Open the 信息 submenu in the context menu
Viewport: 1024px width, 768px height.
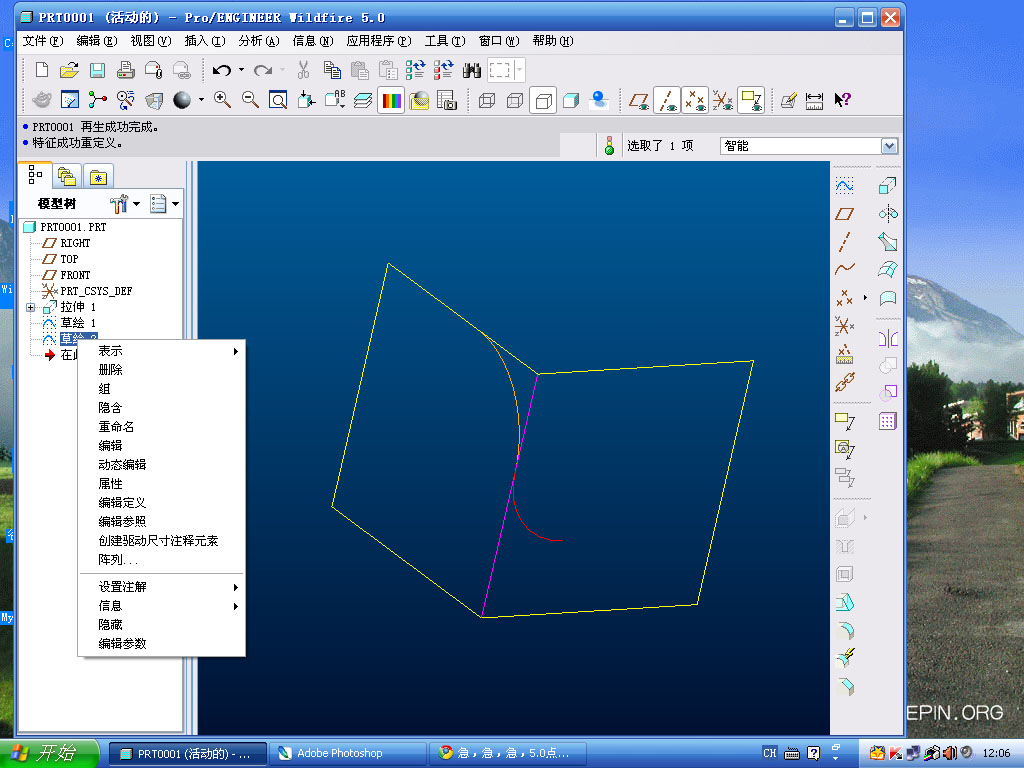tap(161, 605)
